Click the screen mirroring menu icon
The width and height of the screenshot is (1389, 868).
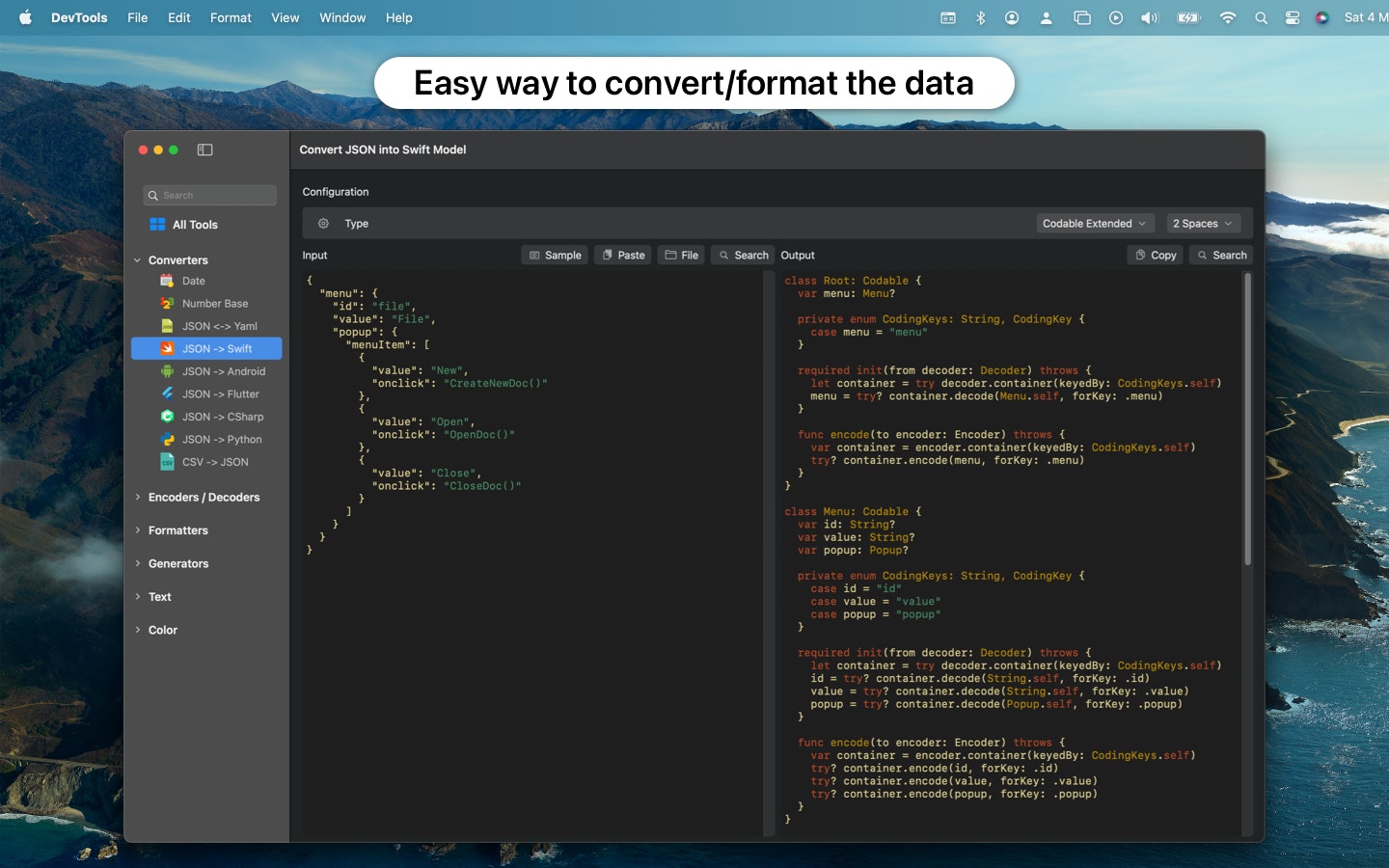coord(1082,17)
